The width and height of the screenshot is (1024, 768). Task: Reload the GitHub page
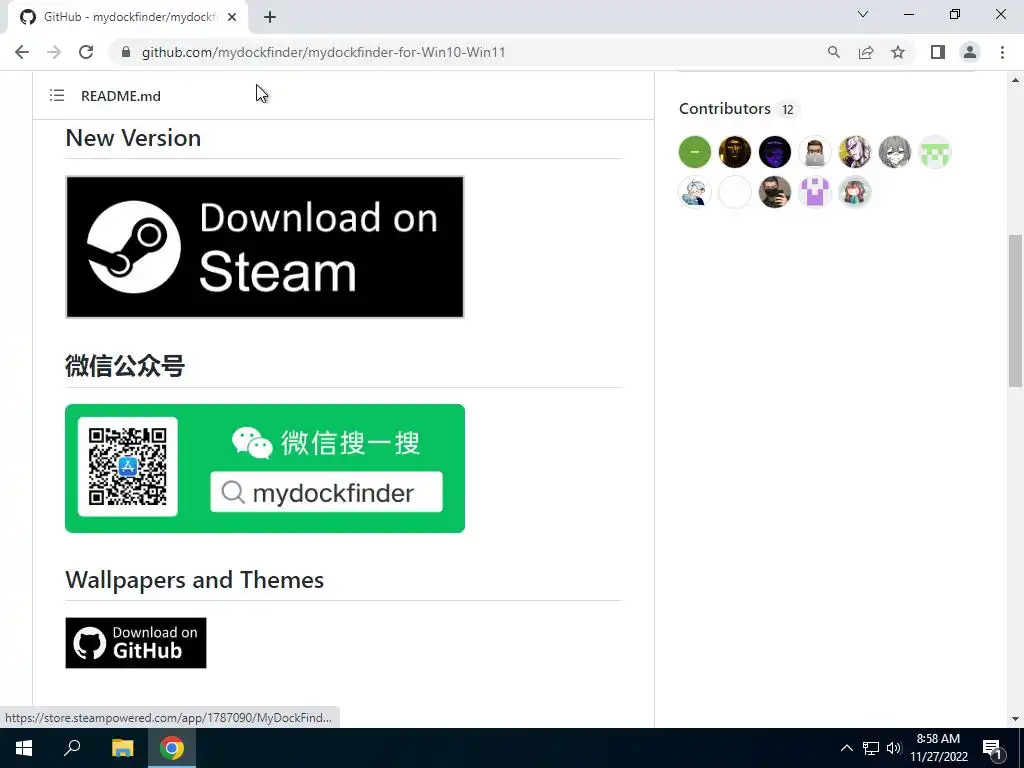coord(86,52)
